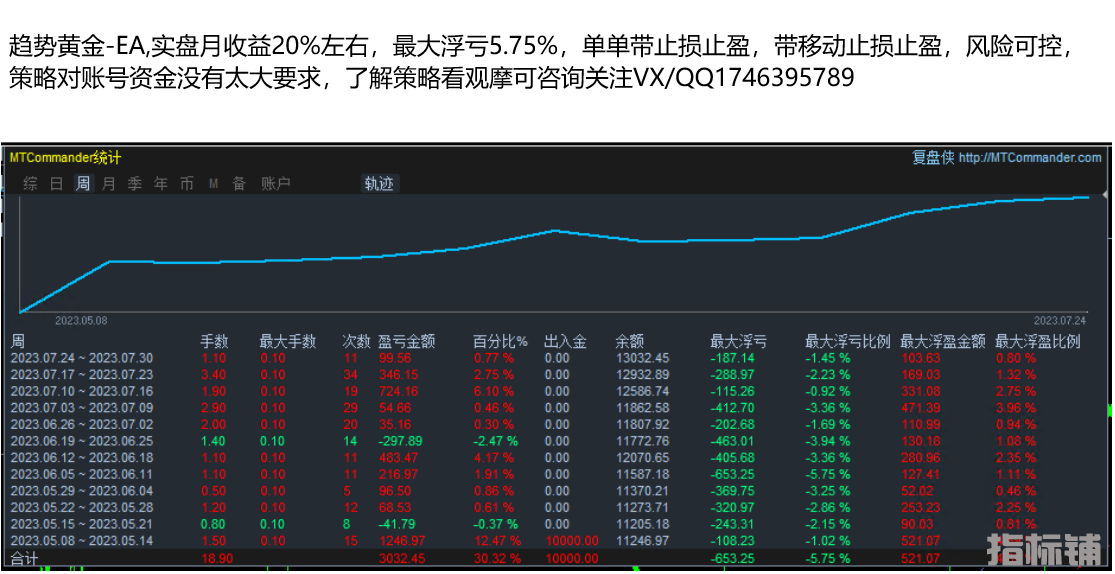This screenshot has width=1115, height=574.
Task: Open the 月 monthly statistics tab
Action: 108,184
